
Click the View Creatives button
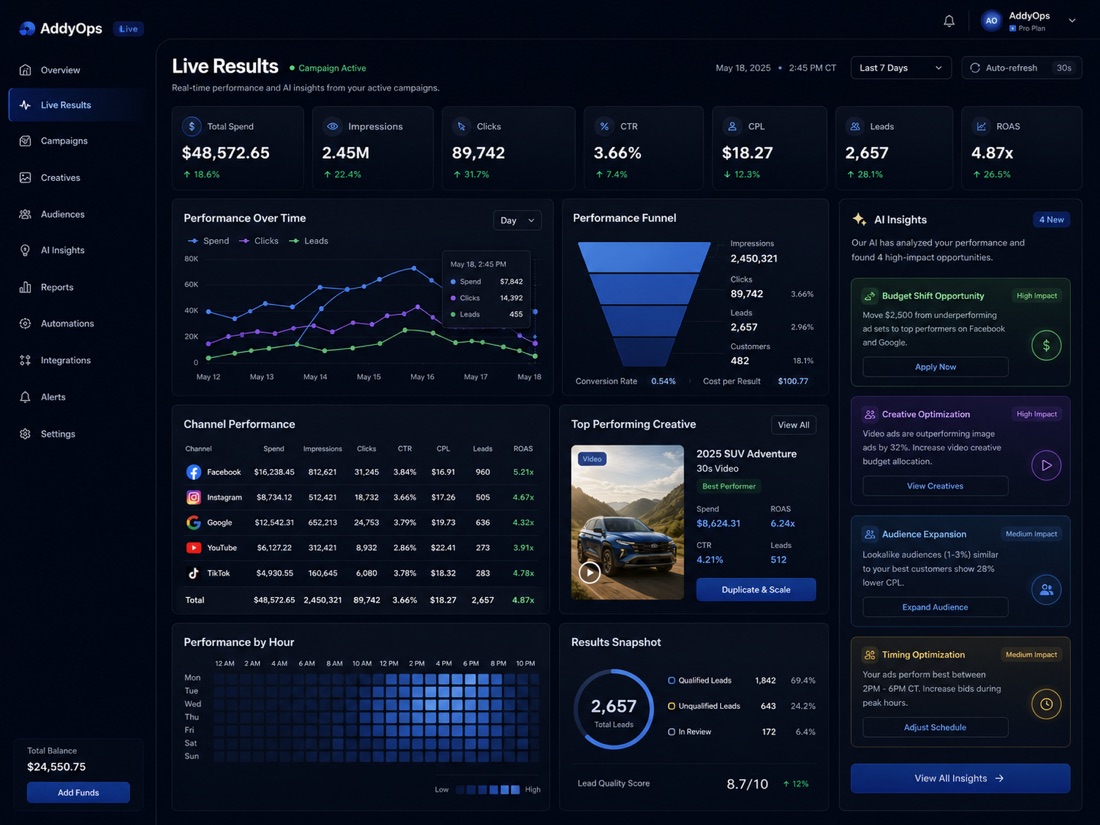pos(935,486)
